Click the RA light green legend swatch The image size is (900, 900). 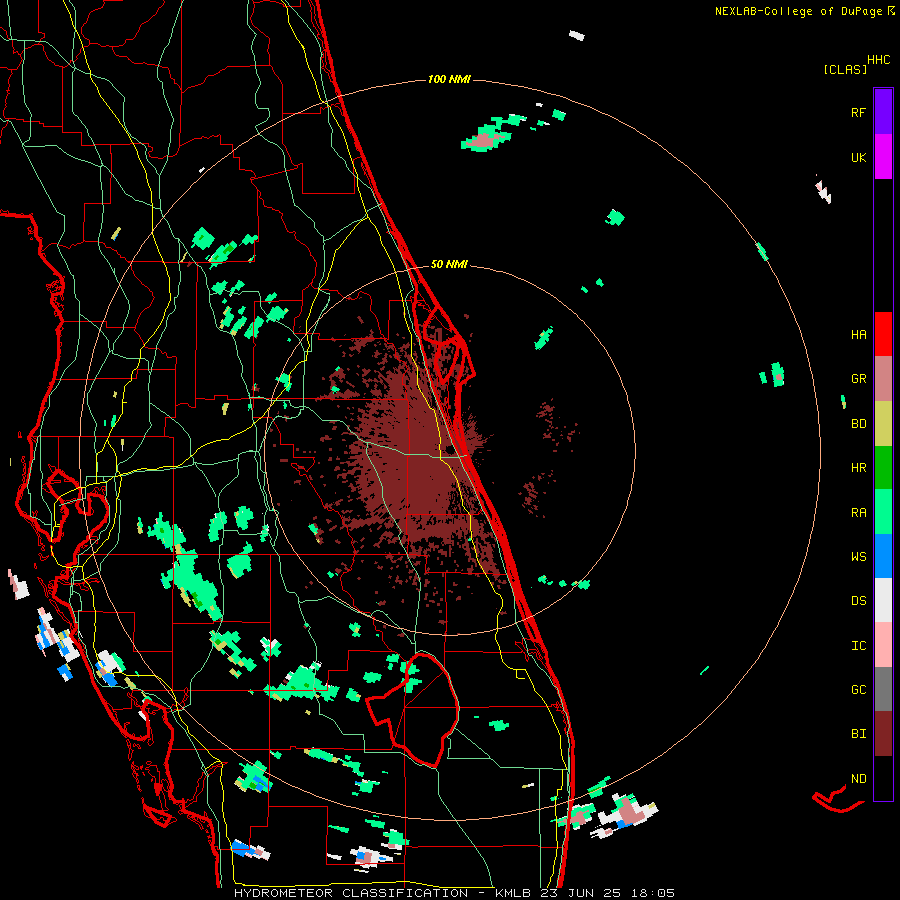(883, 512)
